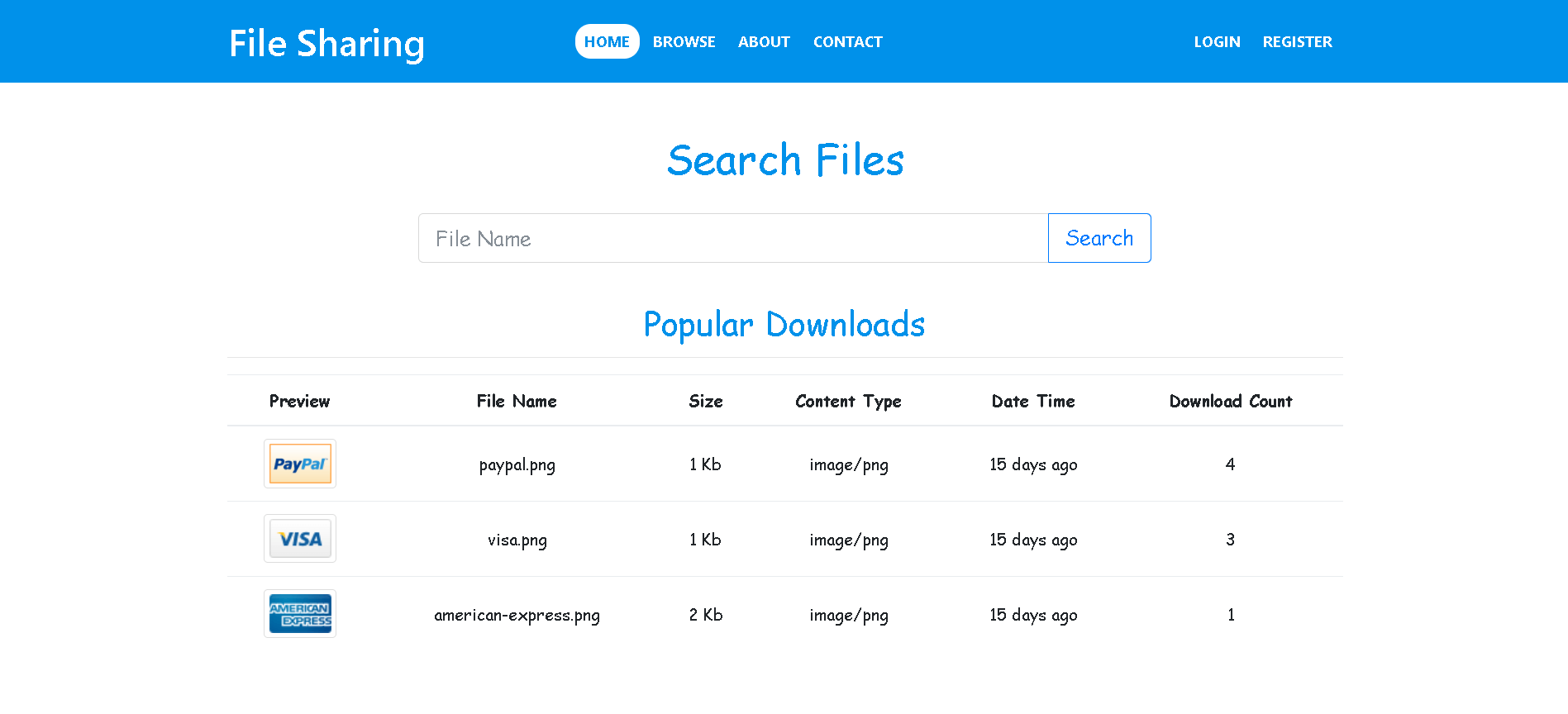1568x714 pixels.
Task: Go to the HOME nav item
Action: 607,41
